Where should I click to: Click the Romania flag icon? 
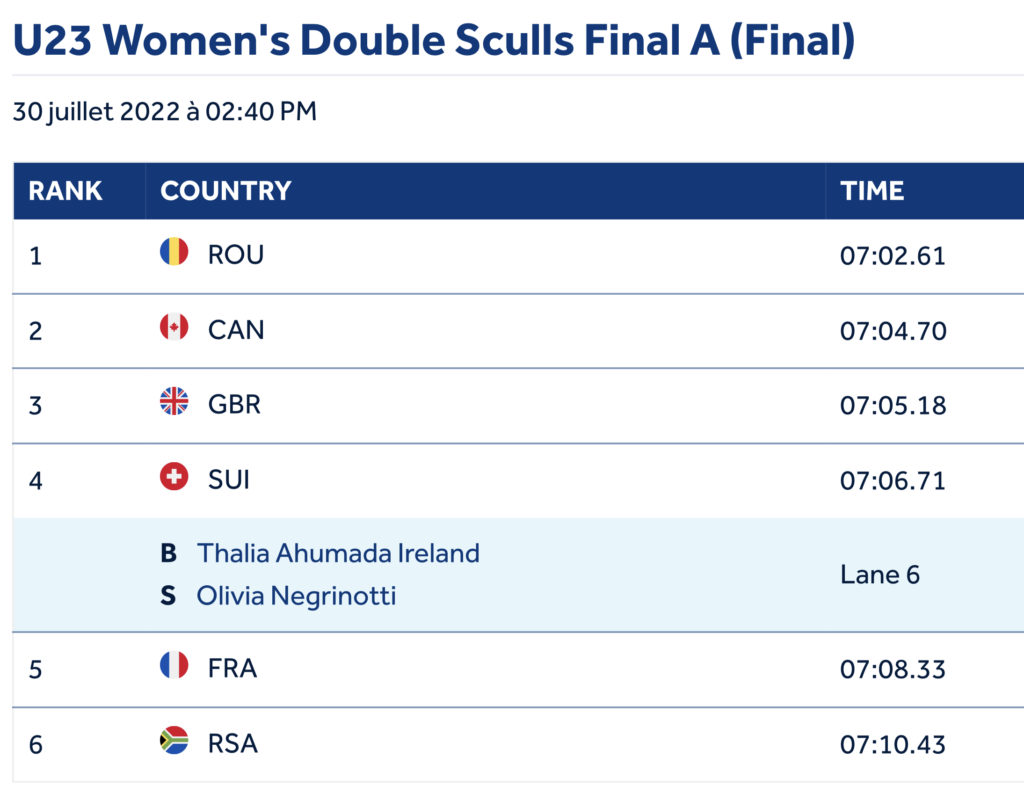(x=174, y=252)
